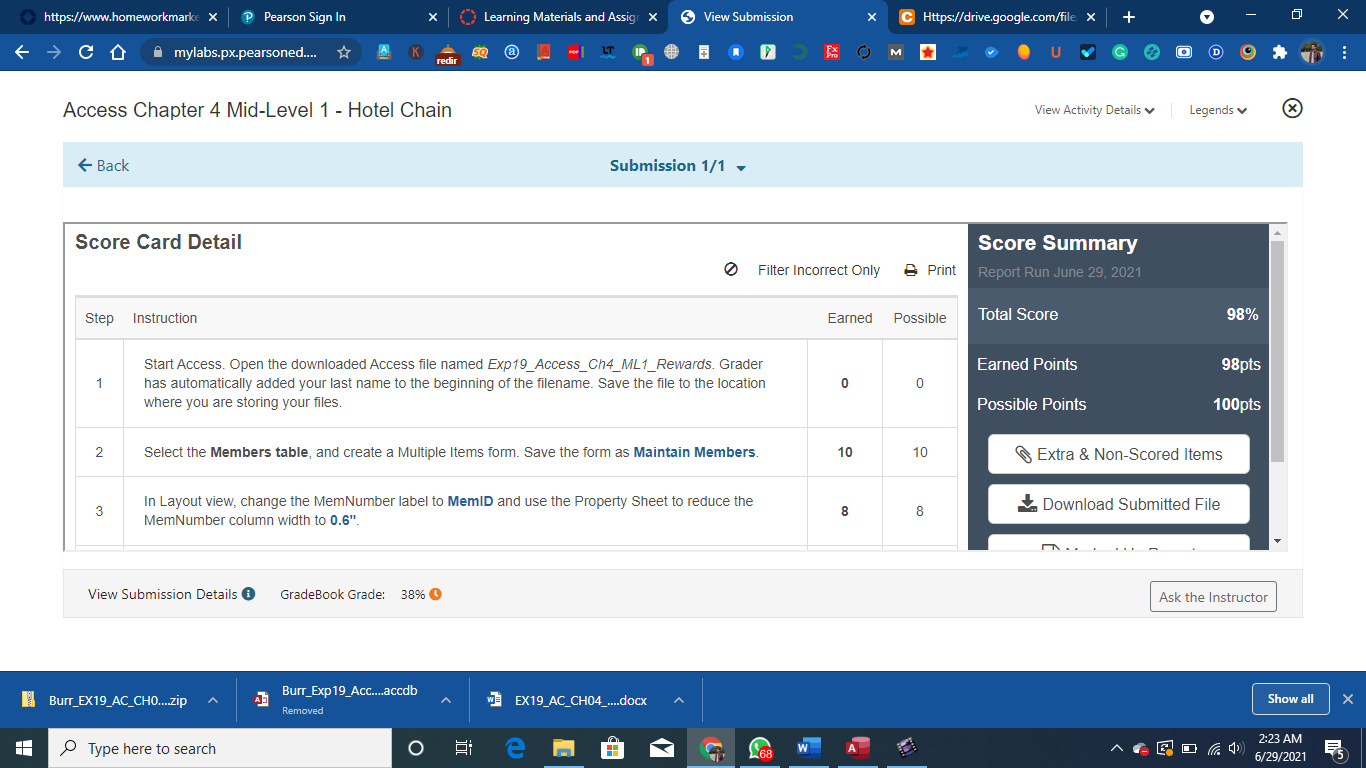The height and width of the screenshot is (768, 1366).
Task: Open the Windows Start menu
Action: (24, 748)
